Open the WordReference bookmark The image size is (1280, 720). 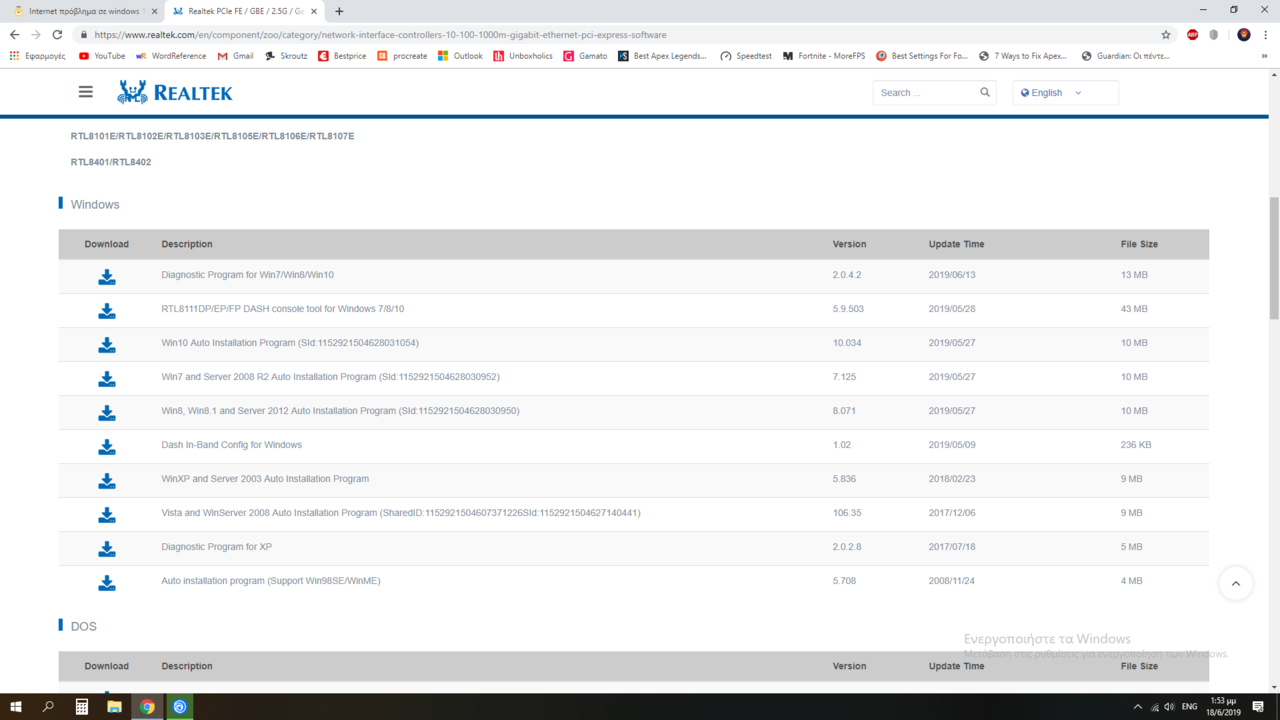click(171, 56)
